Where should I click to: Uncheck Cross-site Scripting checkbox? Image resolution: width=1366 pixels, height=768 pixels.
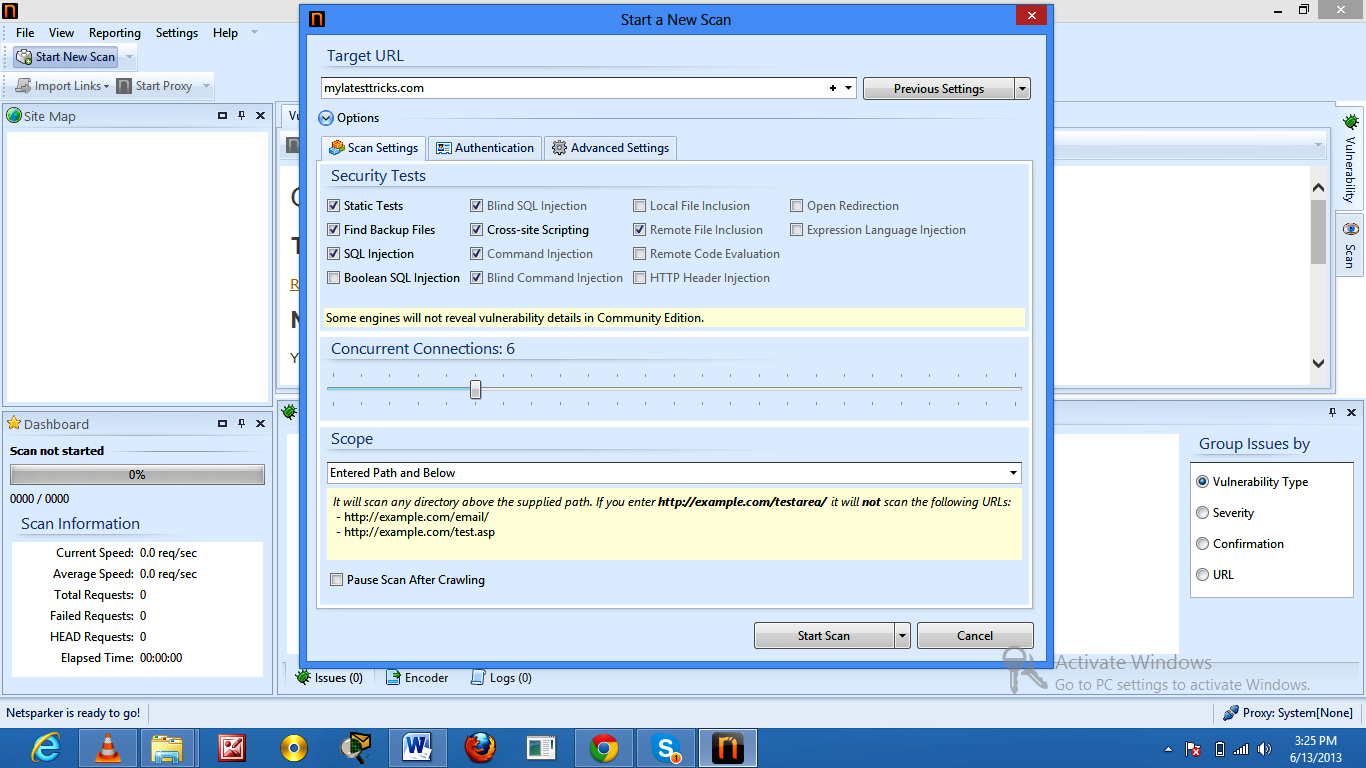pos(477,230)
